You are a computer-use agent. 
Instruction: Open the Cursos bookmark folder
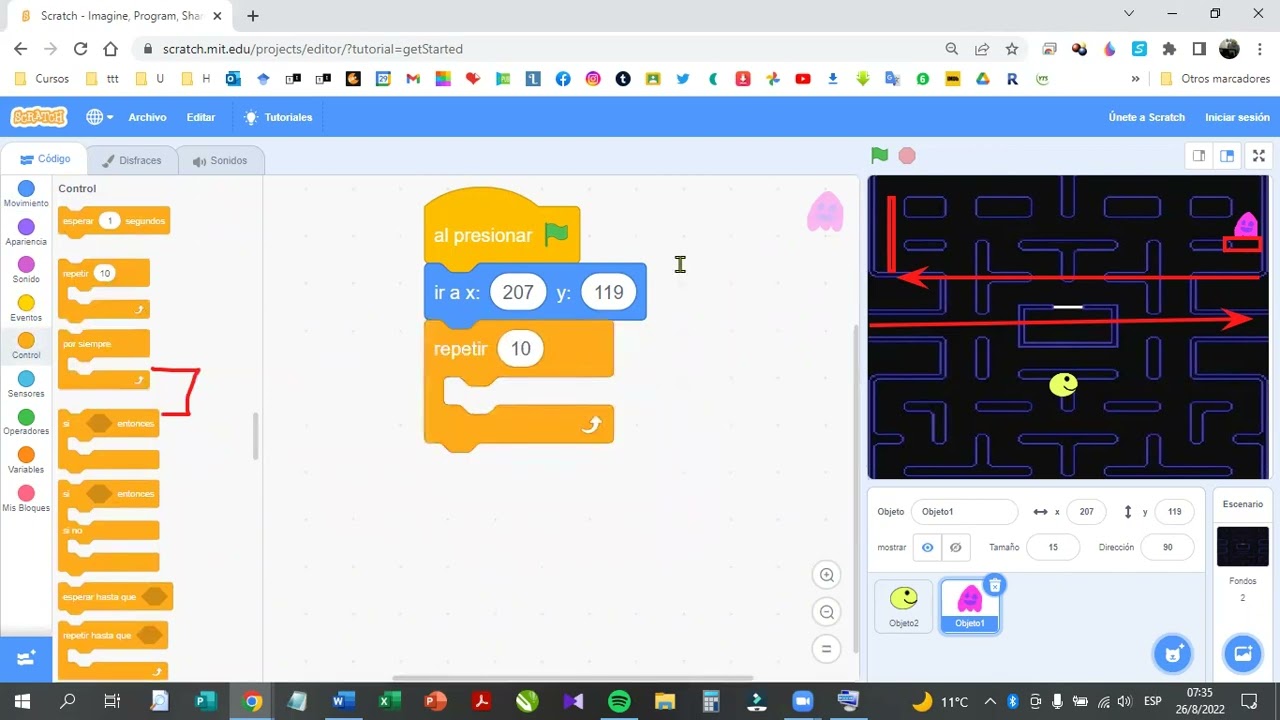(43, 78)
